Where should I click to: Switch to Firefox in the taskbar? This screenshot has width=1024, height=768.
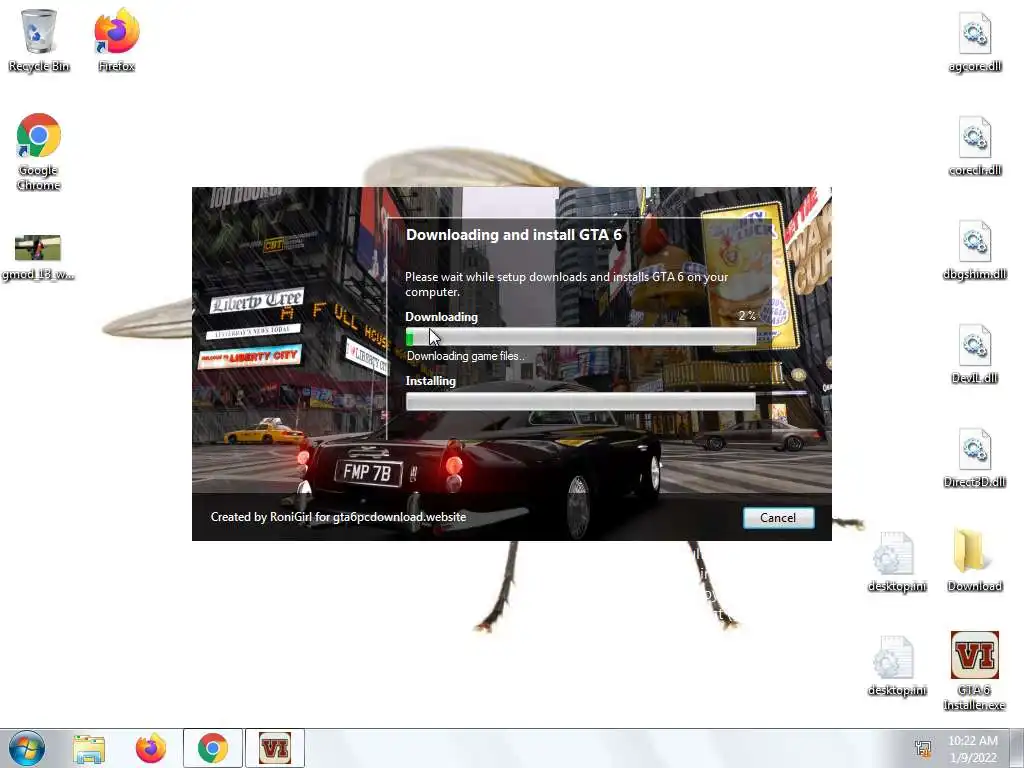151,748
